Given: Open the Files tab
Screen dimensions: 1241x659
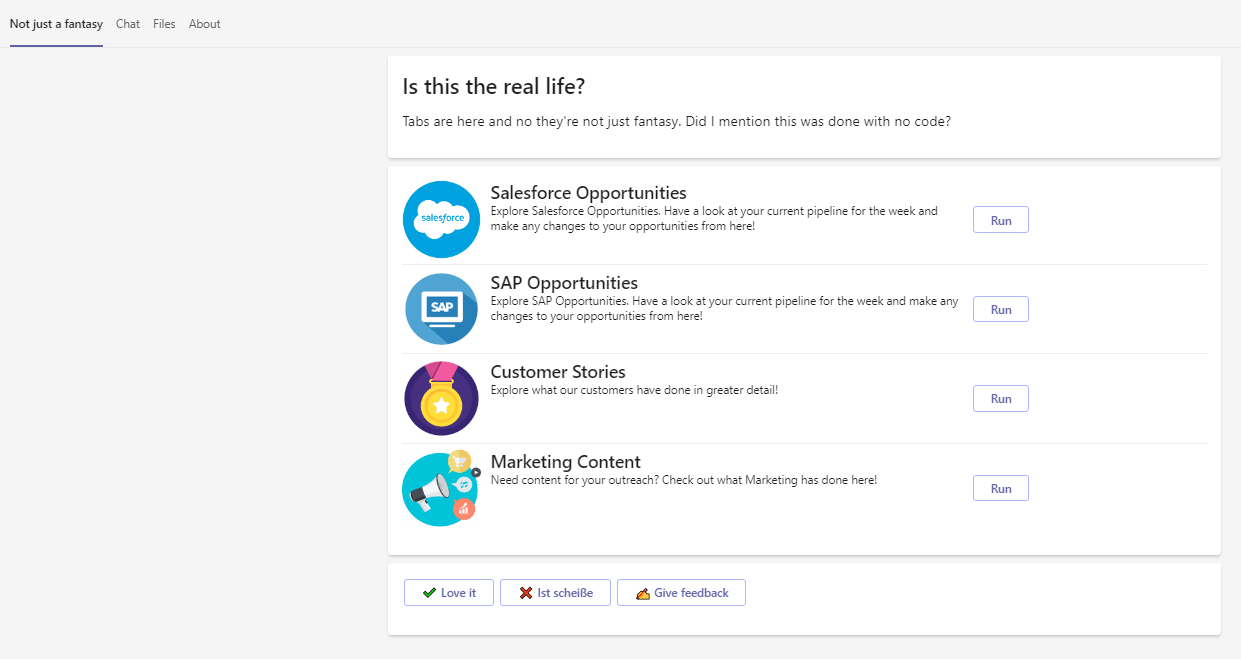Looking at the screenshot, I should click(164, 24).
